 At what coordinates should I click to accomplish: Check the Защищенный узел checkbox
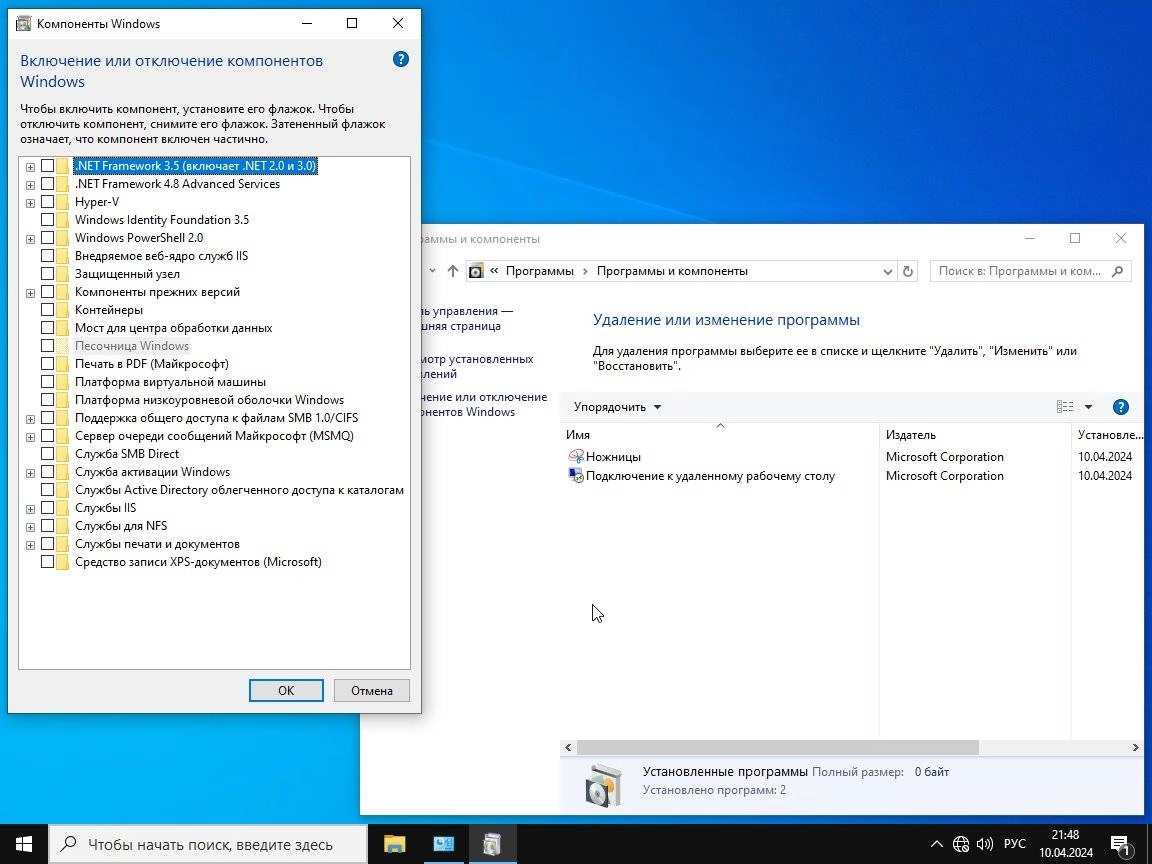pos(47,274)
